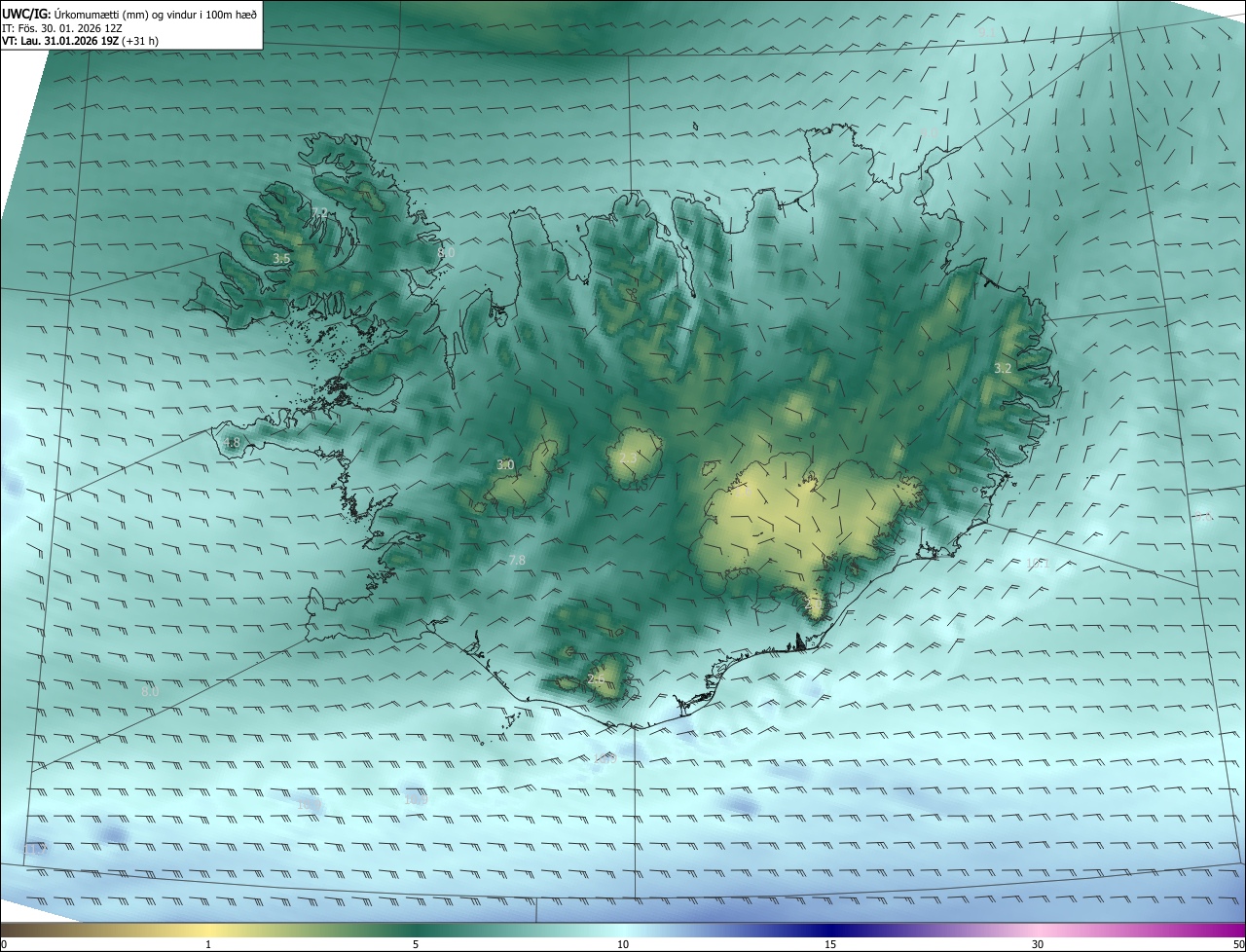Click the '10' label on the colour scale
Image resolution: width=1246 pixels, height=952 pixels.
coord(623,944)
